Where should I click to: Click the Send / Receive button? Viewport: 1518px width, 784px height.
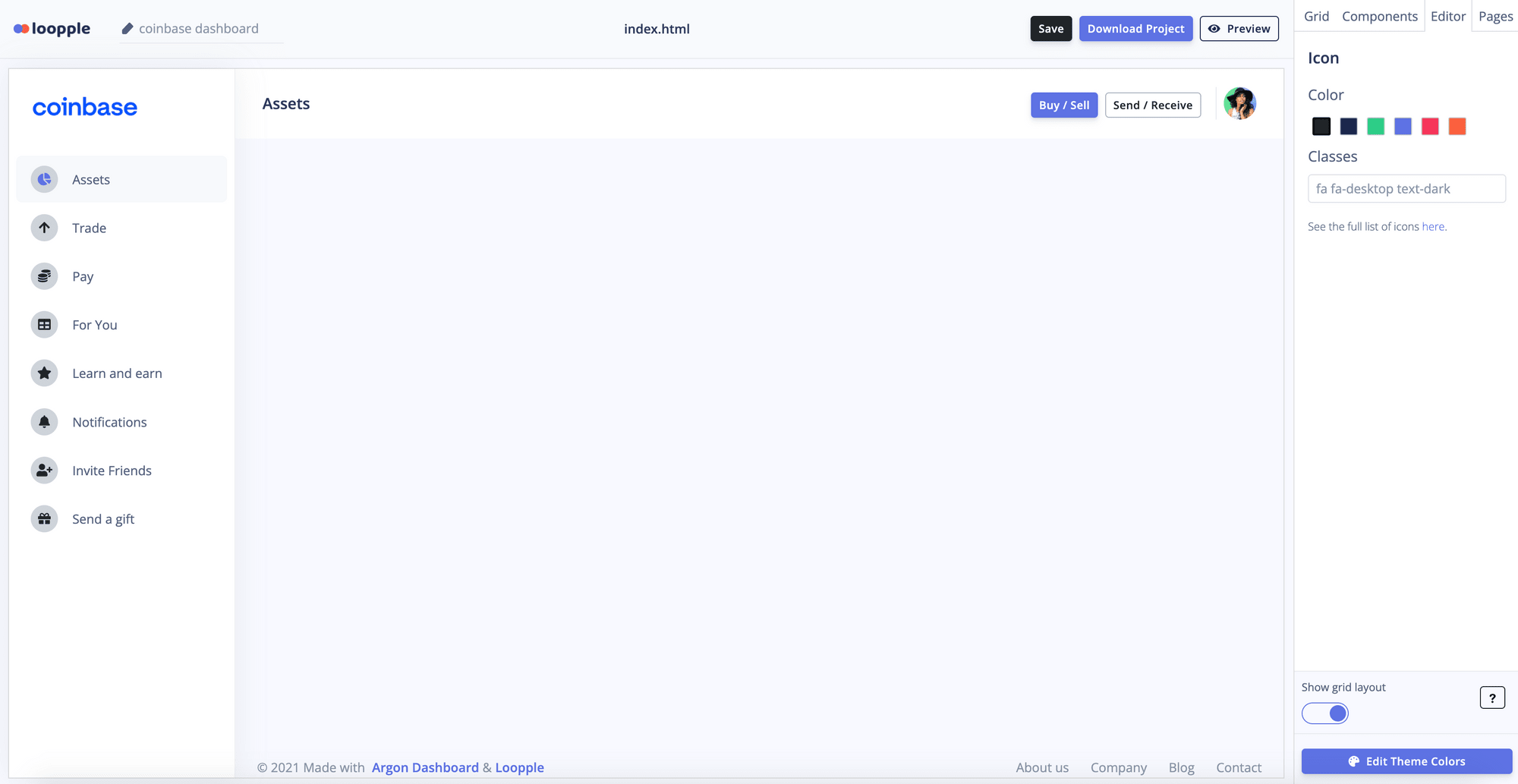pyautogui.click(x=1152, y=105)
